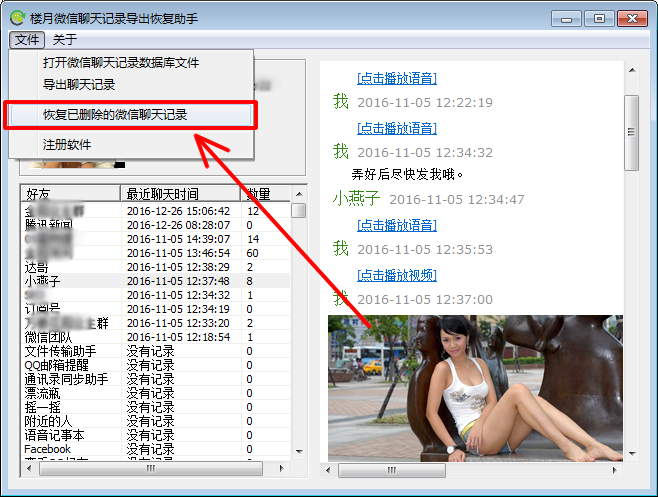Click 点击播放视频 link
The image size is (658, 497).
(x=397, y=275)
